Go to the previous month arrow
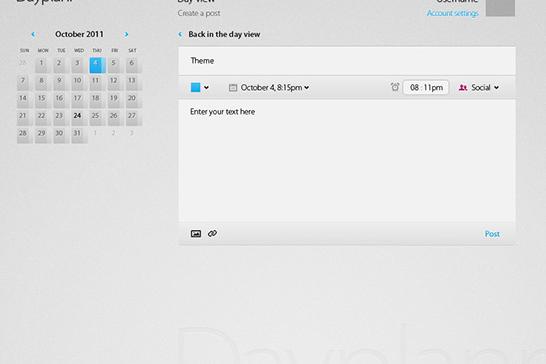This screenshot has height=364, width=546. point(33,34)
